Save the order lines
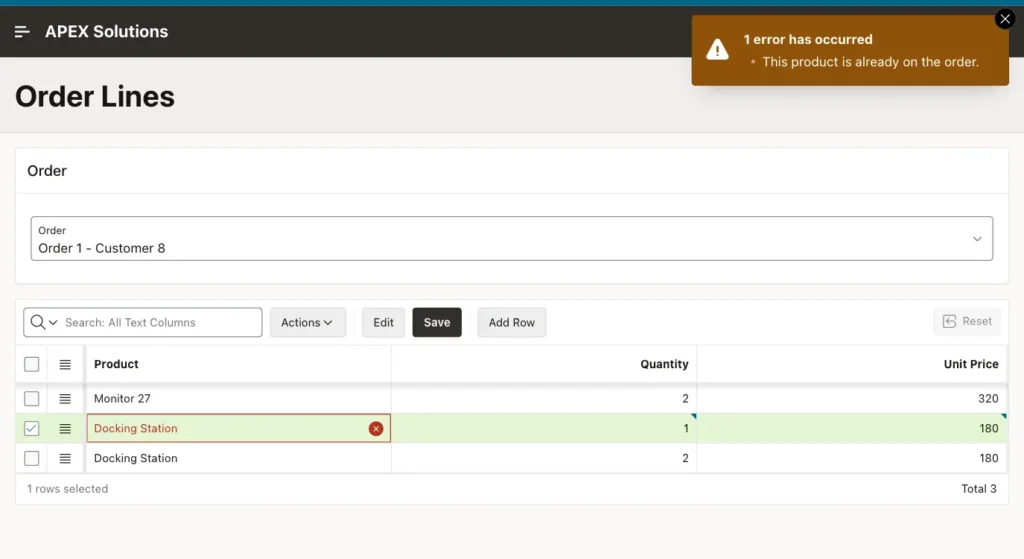Image resolution: width=1024 pixels, height=559 pixels. (x=437, y=322)
